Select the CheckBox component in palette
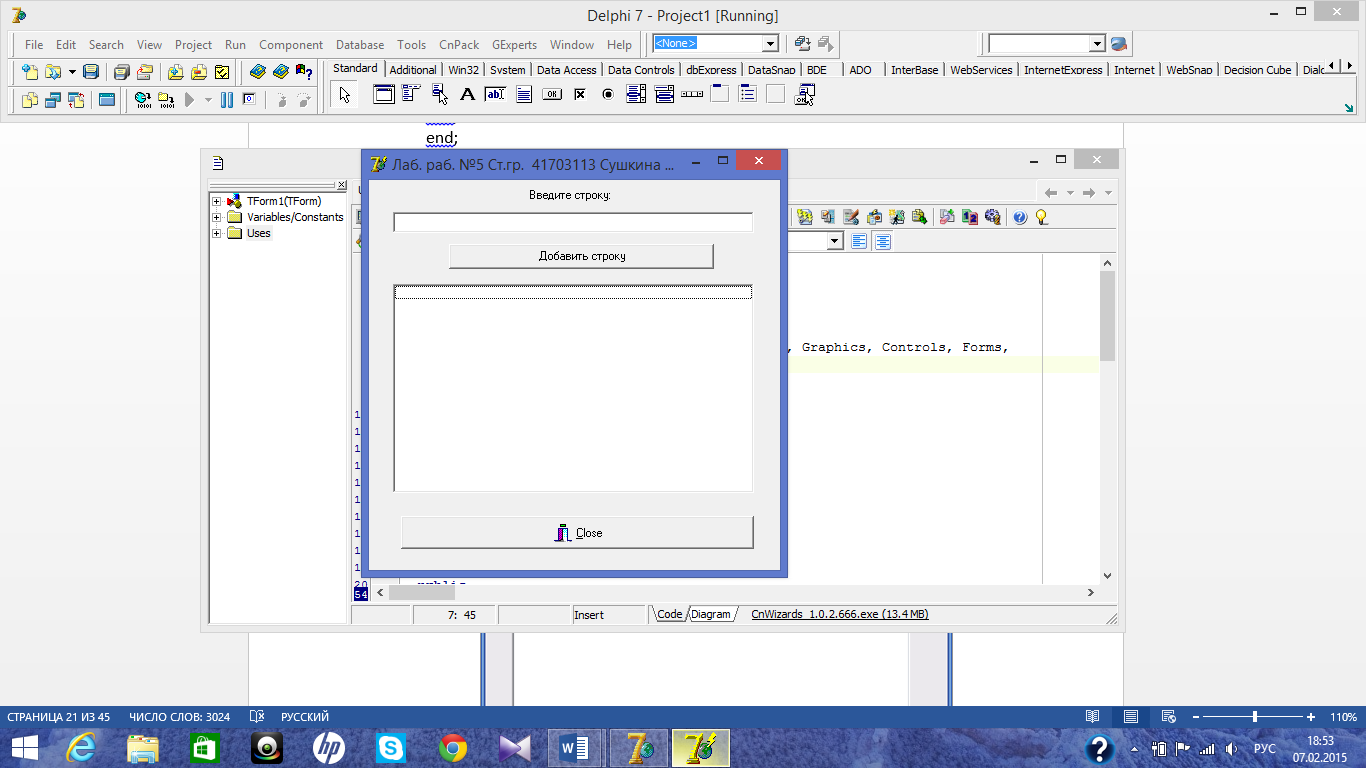Screen dimensions: 1366x768 579,95
